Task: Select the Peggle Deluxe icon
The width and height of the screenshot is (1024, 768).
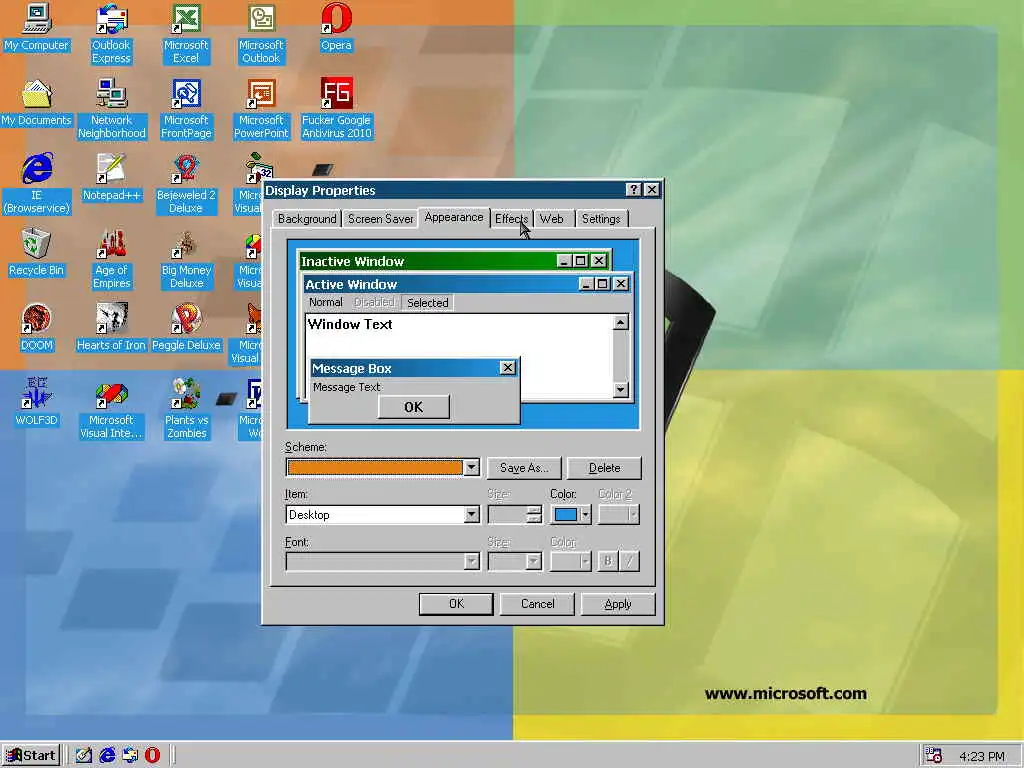Action: click(x=186, y=327)
